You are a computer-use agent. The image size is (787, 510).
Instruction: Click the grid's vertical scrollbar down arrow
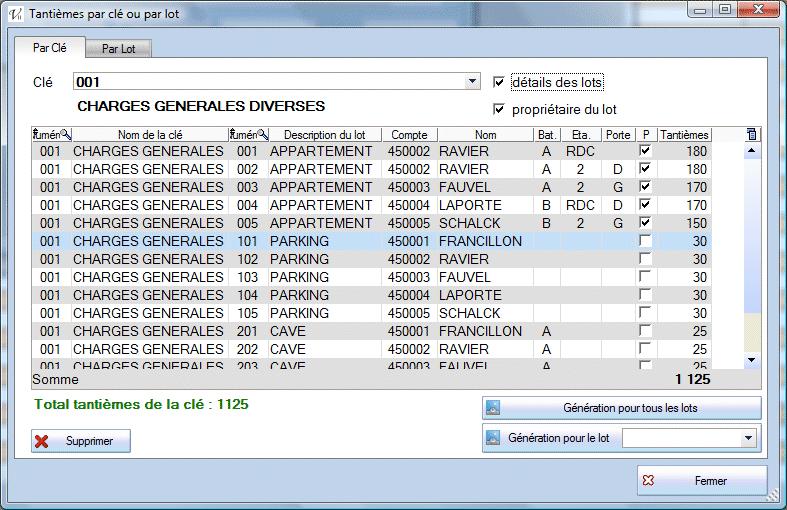point(752,359)
